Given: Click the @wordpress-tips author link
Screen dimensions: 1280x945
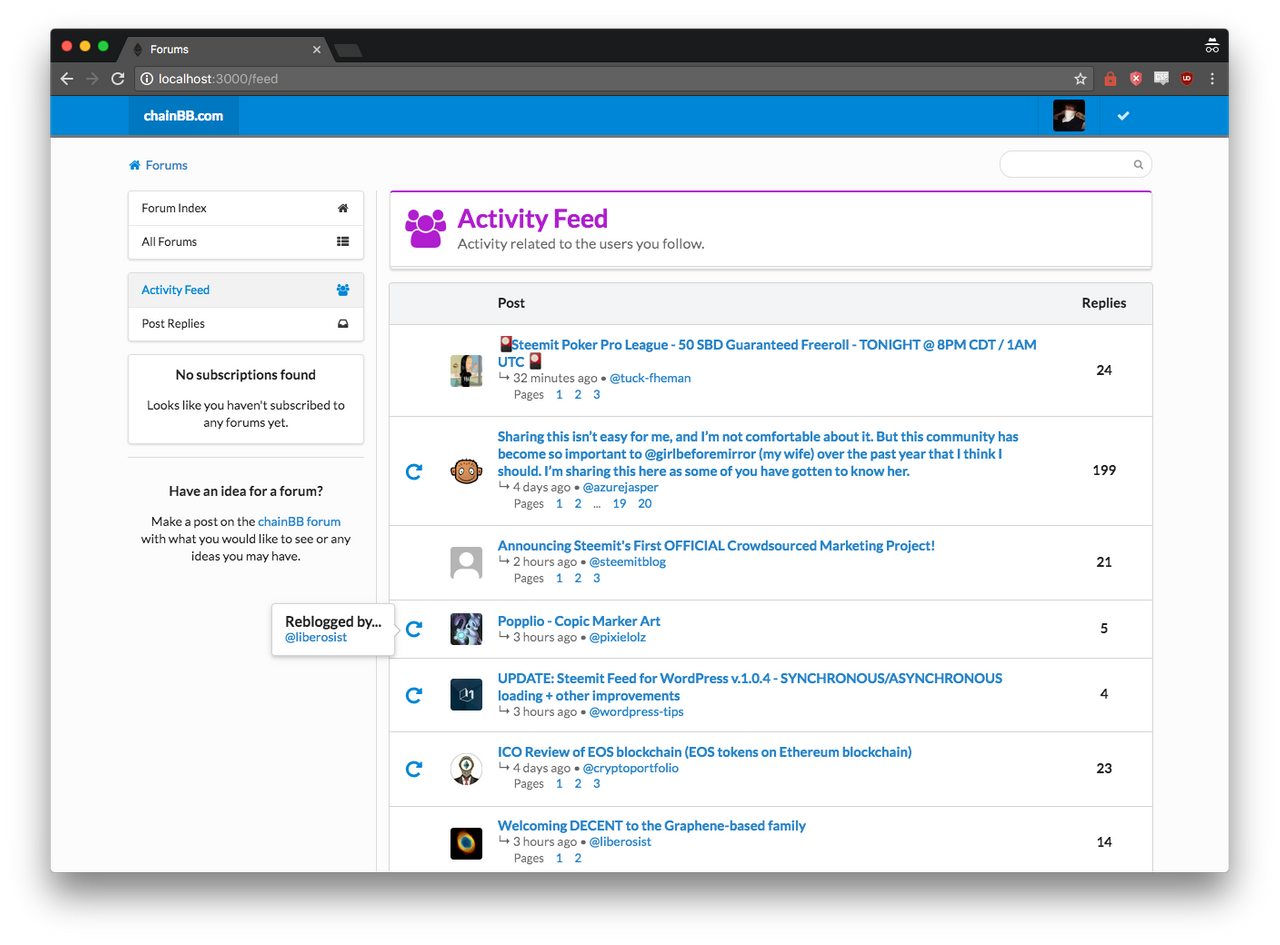Looking at the screenshot, I should [636, 713].
